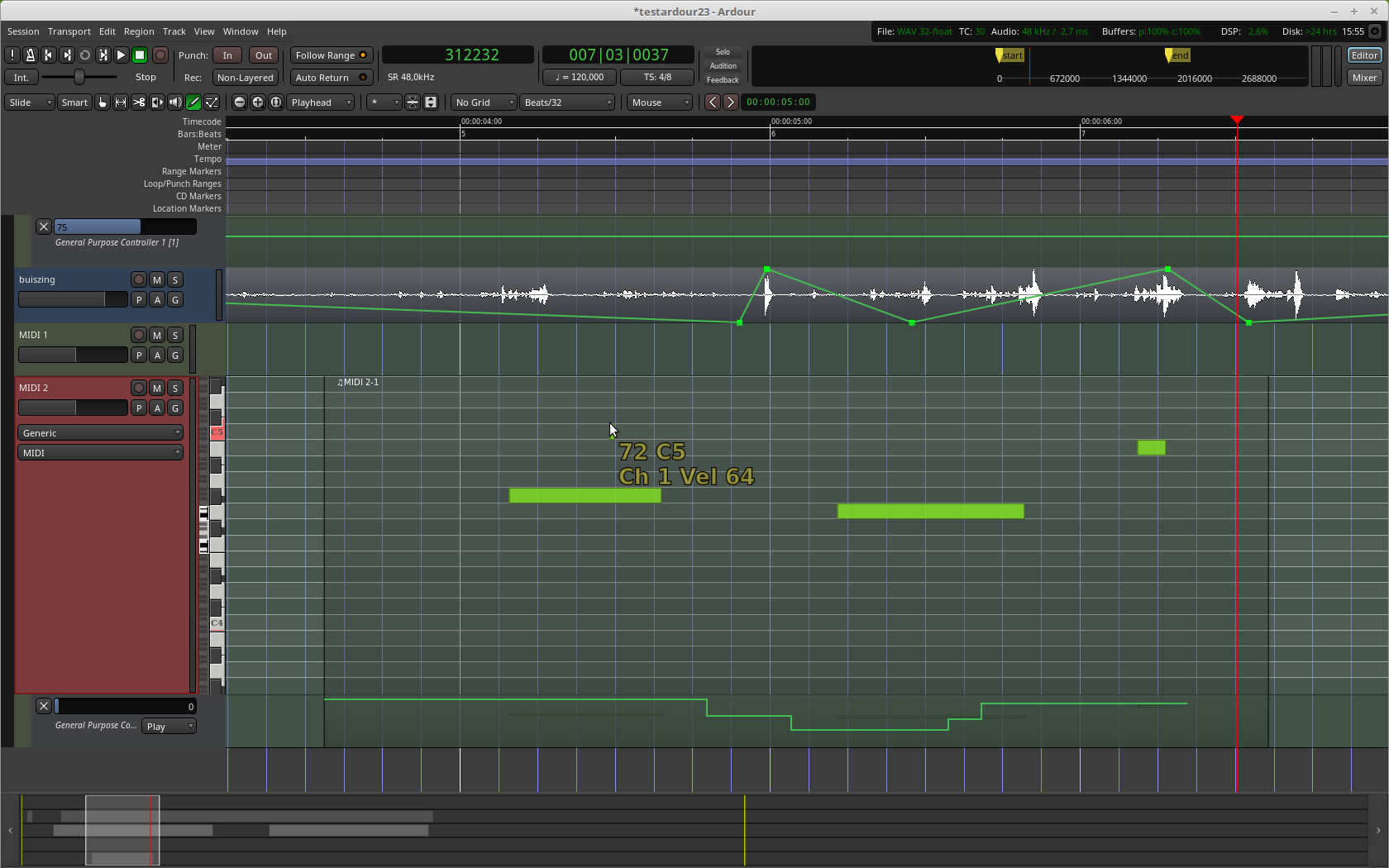Click the expand tracks icon

coord(431,103)
